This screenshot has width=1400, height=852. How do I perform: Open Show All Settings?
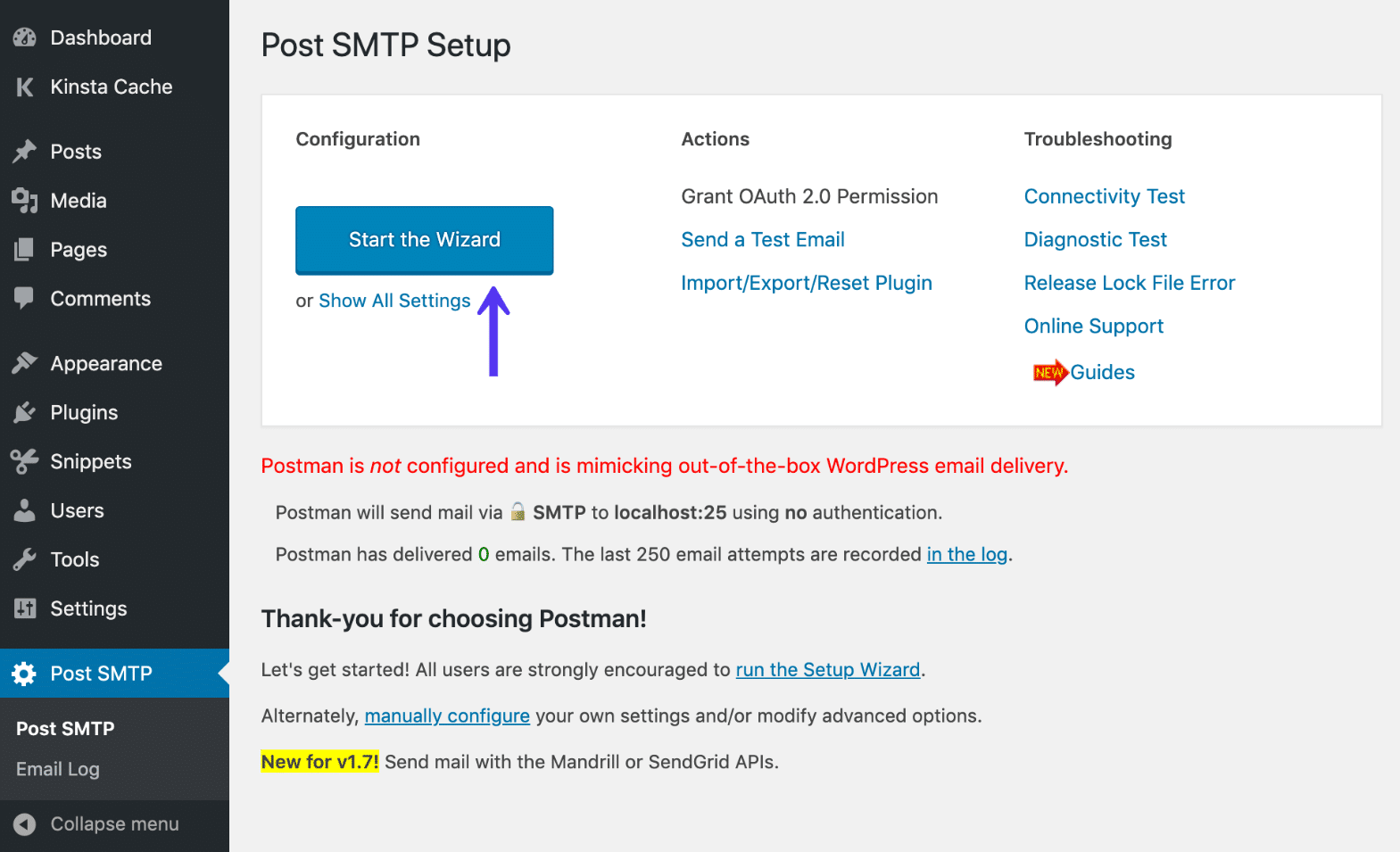coord(394,301)
